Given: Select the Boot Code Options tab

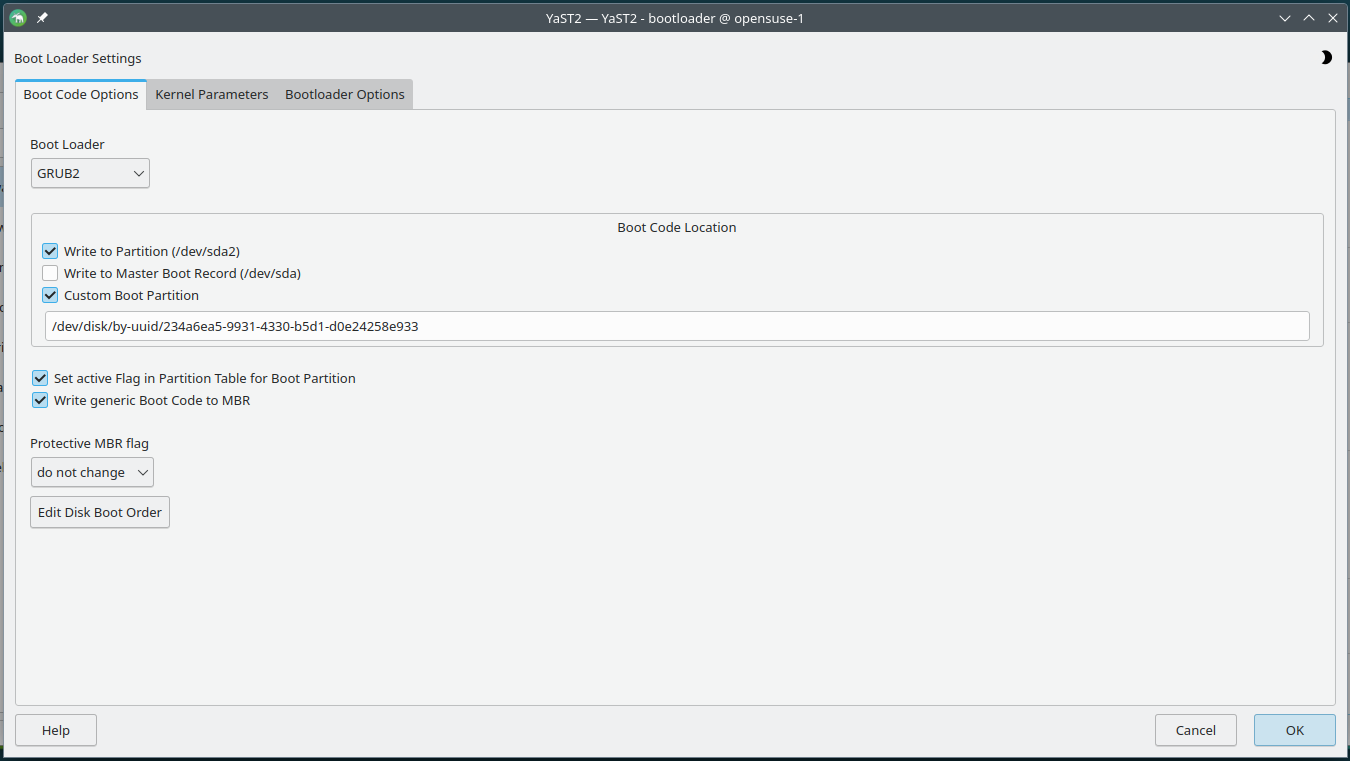Looking at the screenshot, I should (x=81, y=95).
